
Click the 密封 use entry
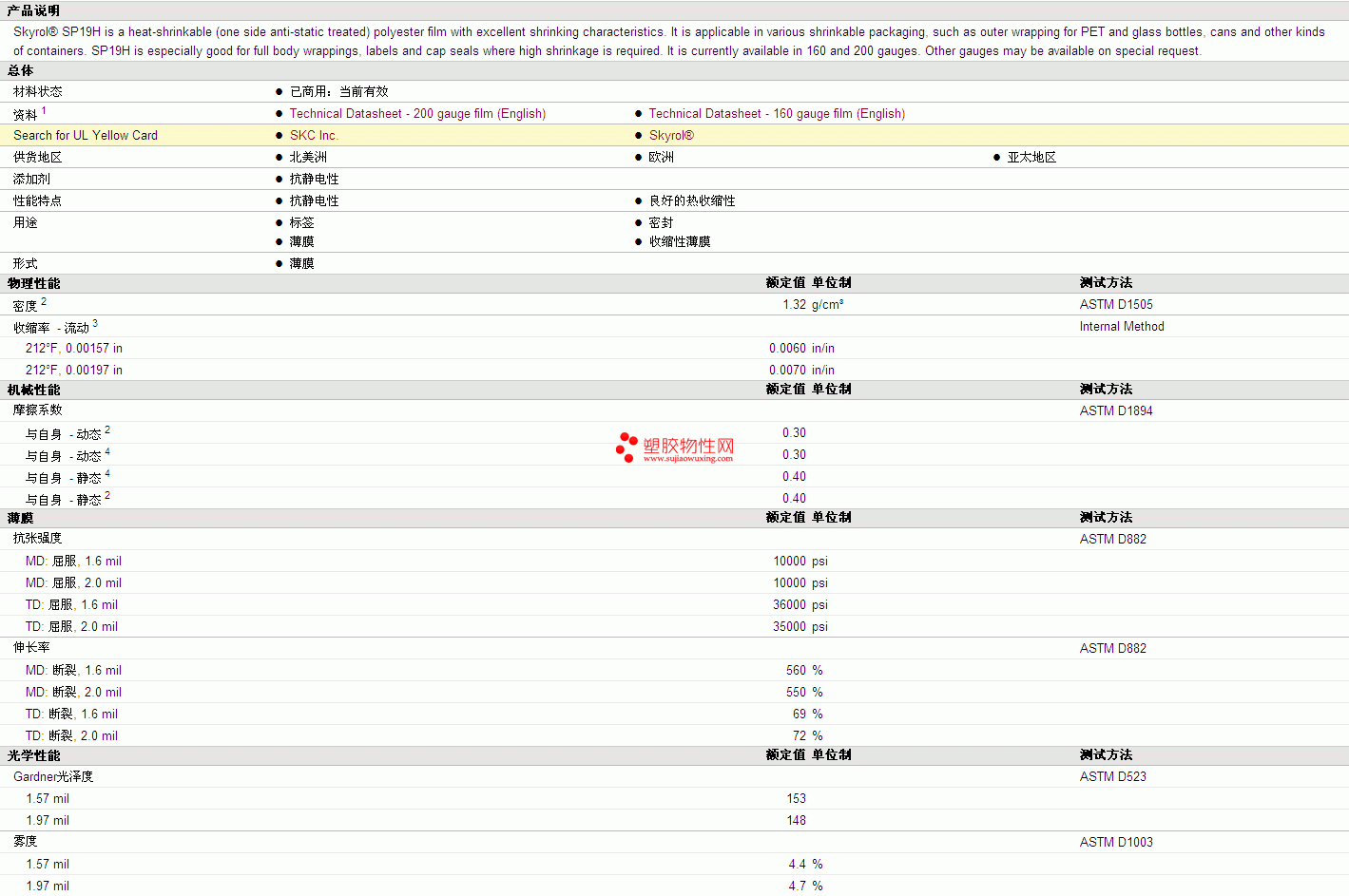tap(662, 222)
